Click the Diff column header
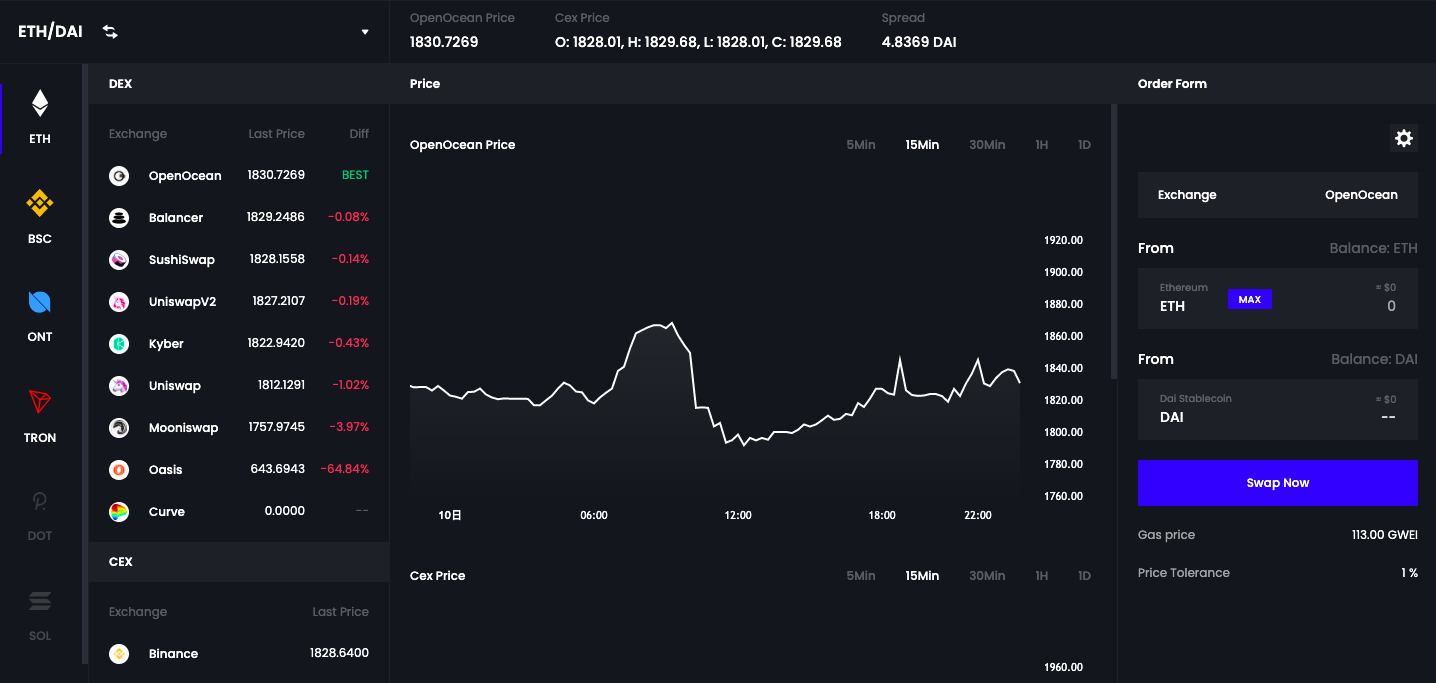1436x683 pixels. click(359, 134)
